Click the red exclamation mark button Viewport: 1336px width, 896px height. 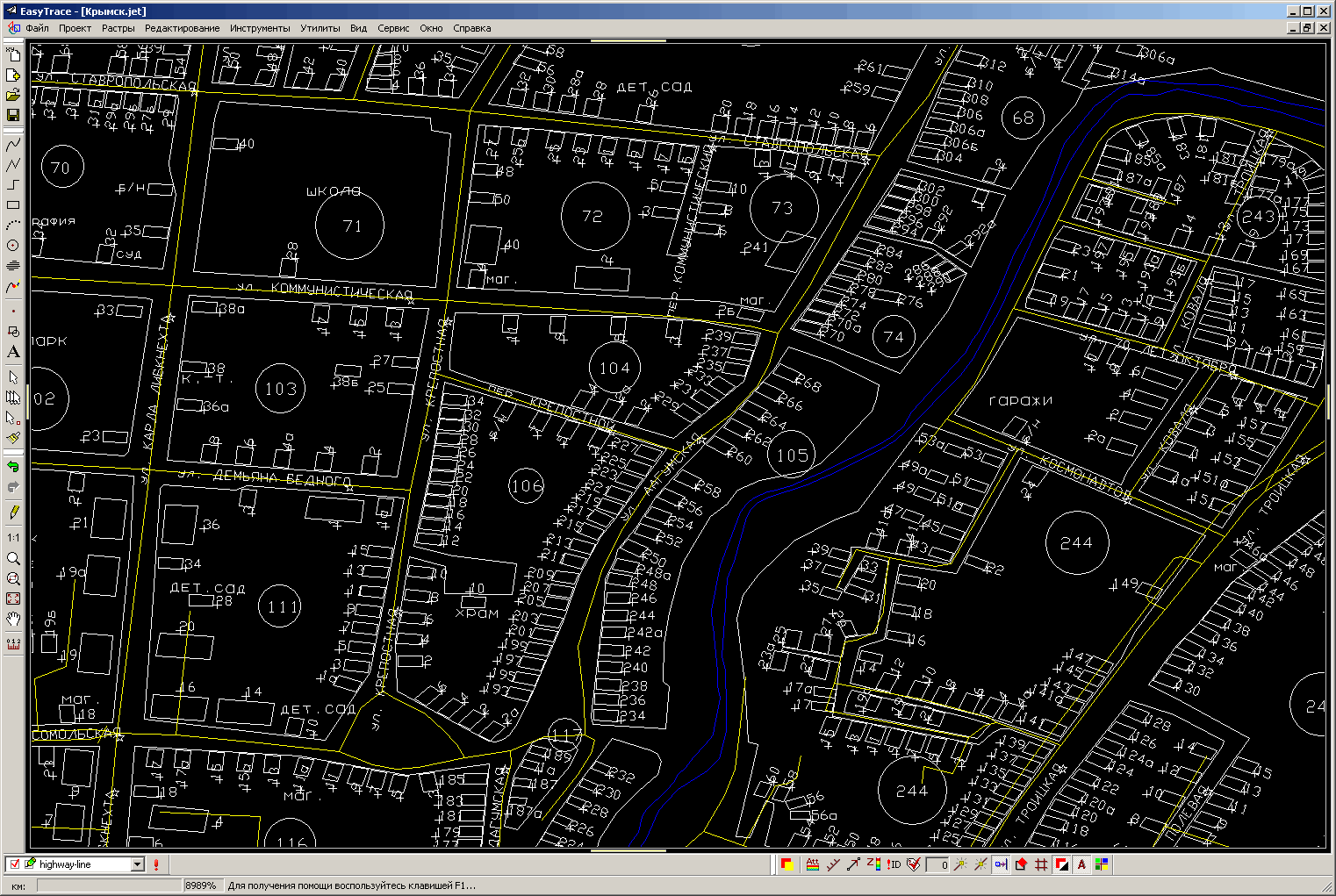pyautogui.click(x=156, y=864)
